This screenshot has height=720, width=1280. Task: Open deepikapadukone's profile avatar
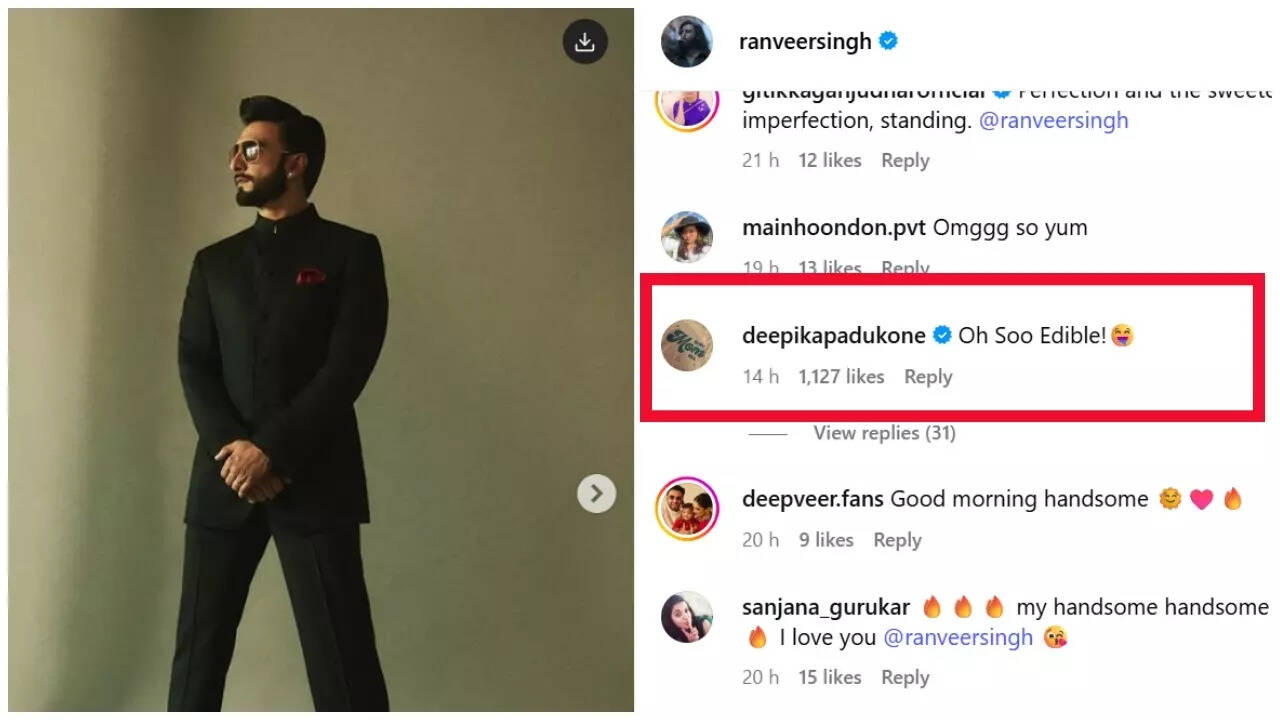pos(686,345)
